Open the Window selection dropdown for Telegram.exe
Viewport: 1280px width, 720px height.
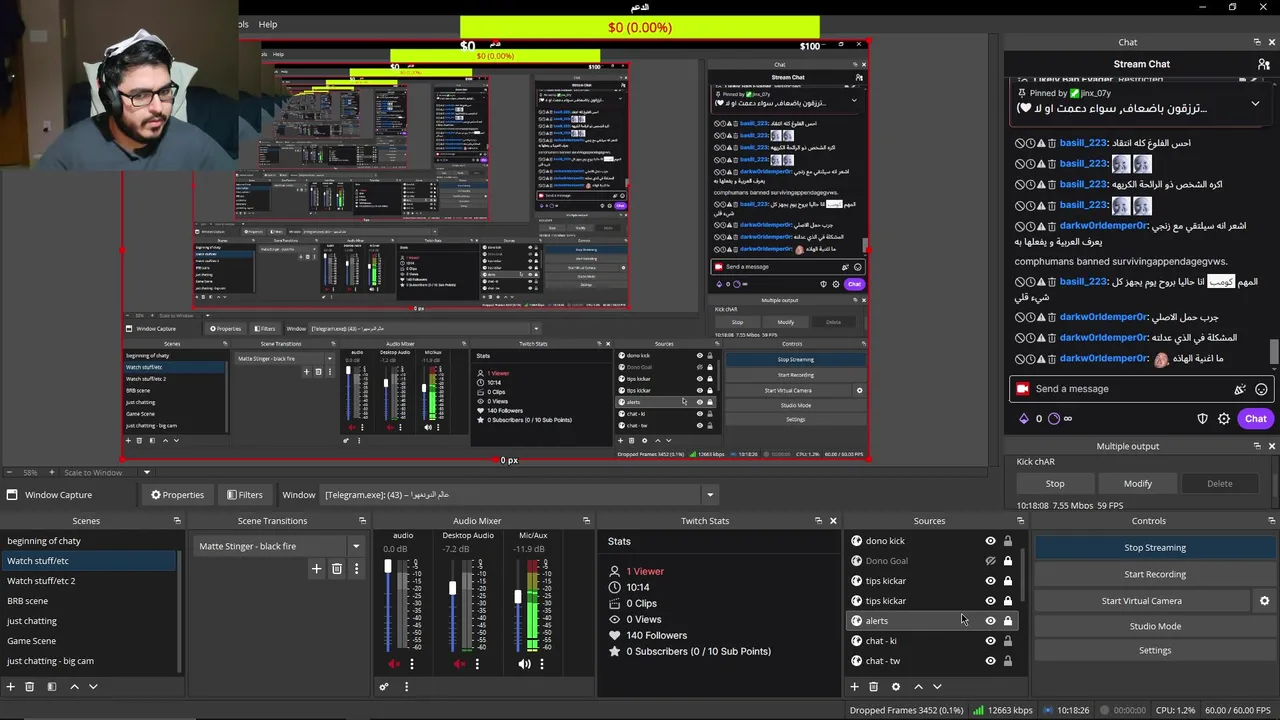point(710,495)
